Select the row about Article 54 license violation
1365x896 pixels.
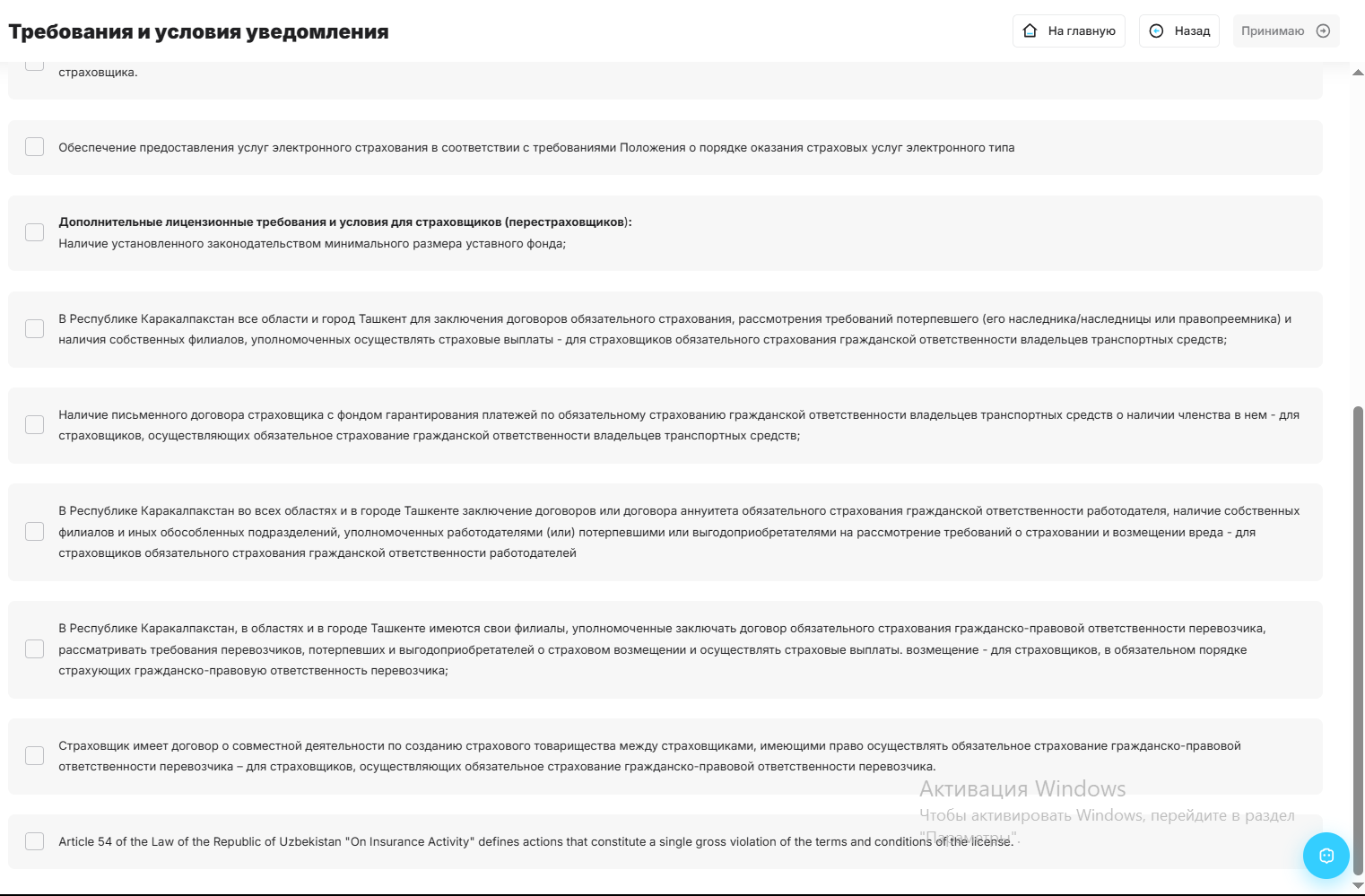(x=665, y=841)
